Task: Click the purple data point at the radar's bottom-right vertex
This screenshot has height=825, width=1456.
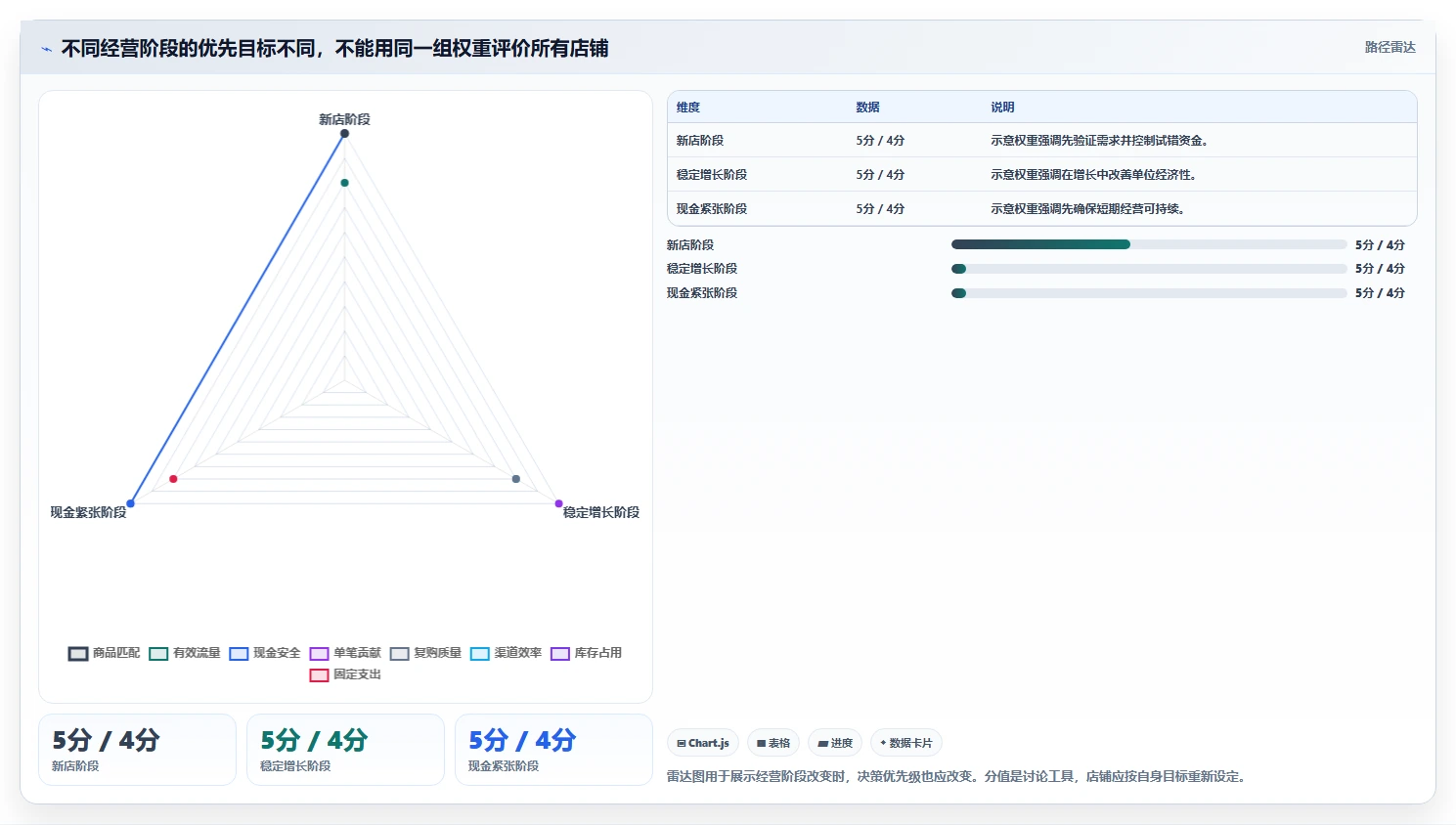Action: click(x=558, y=503)
